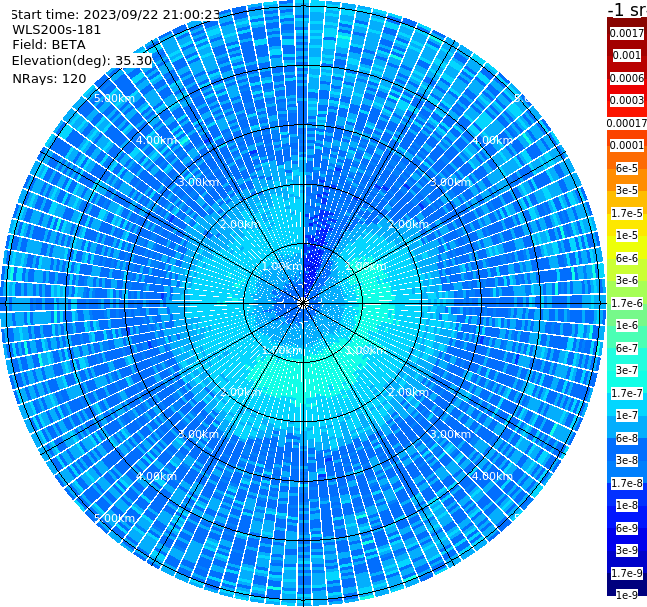647x607 pixels.
Task: Select the 2.00km ring label in lower-left quadrant
Action: 241,392
